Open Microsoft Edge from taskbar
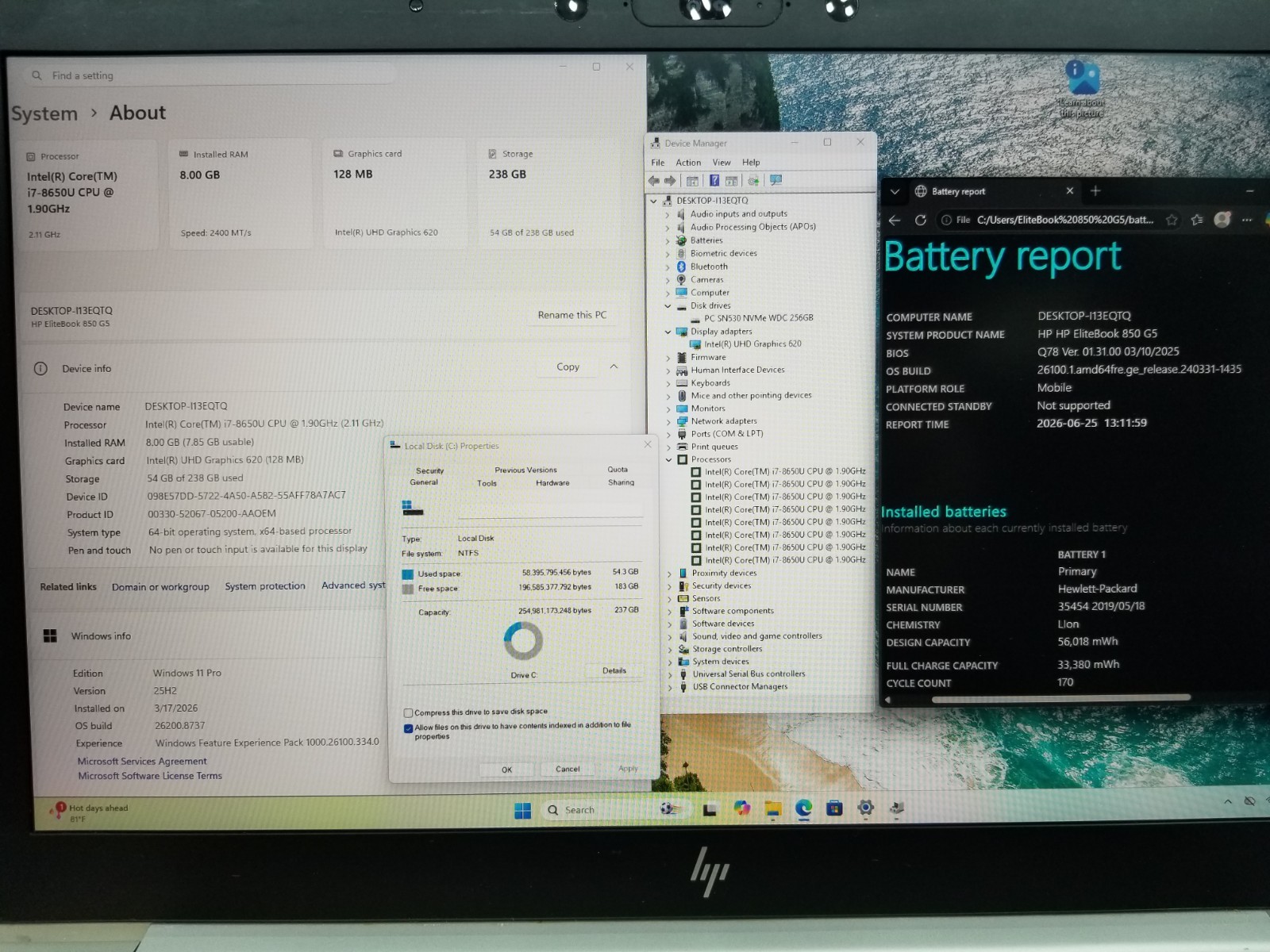 click(804, 808)
